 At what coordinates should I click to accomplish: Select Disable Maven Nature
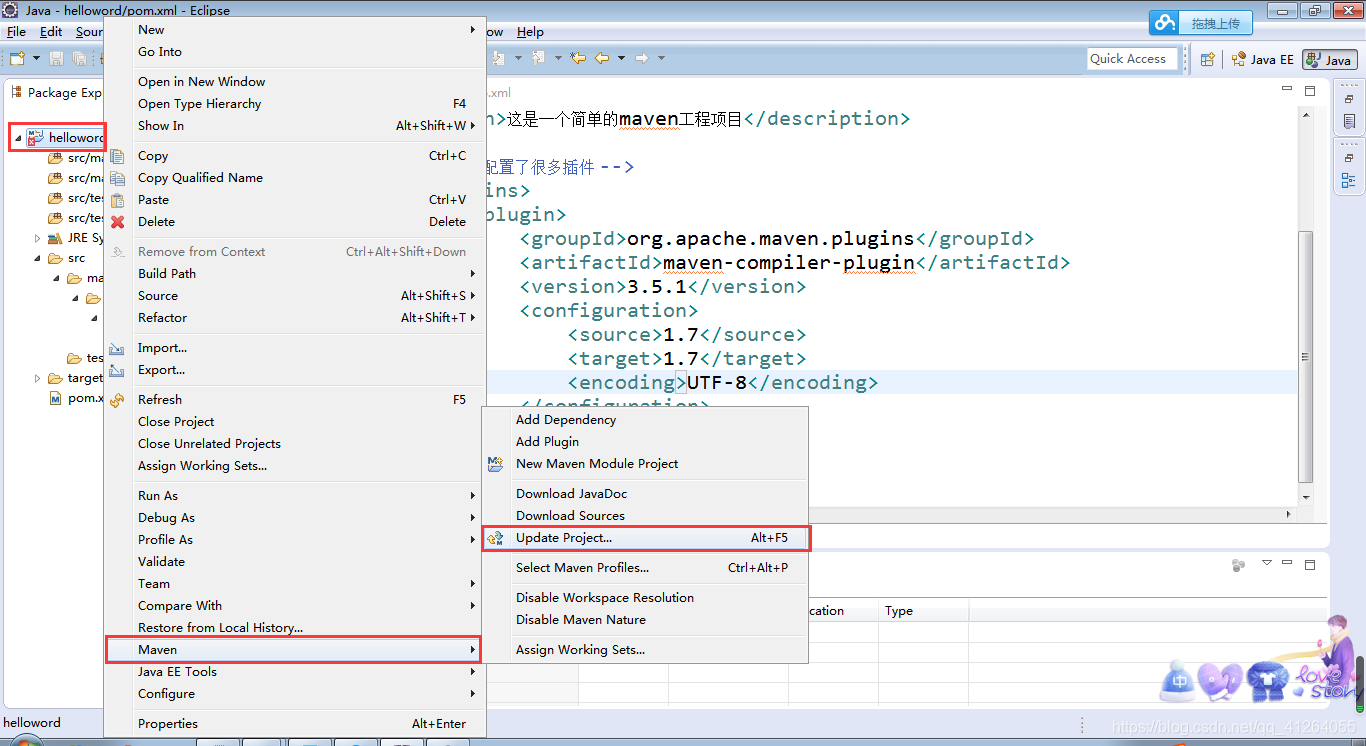pos(645,620)
